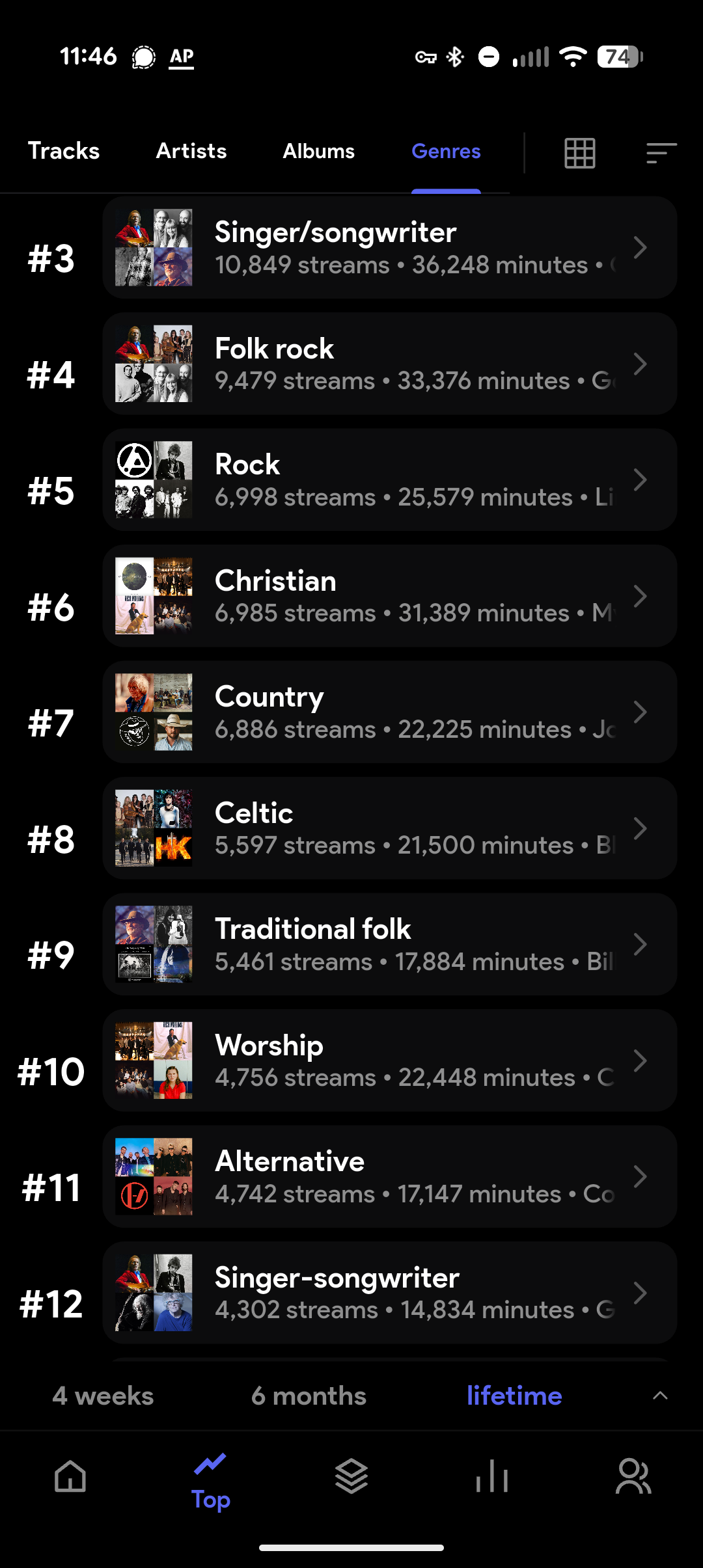Viewport: 703px width, 1568px height.
Task: Switch to the Tracks tab
Action: pos(64,151)
